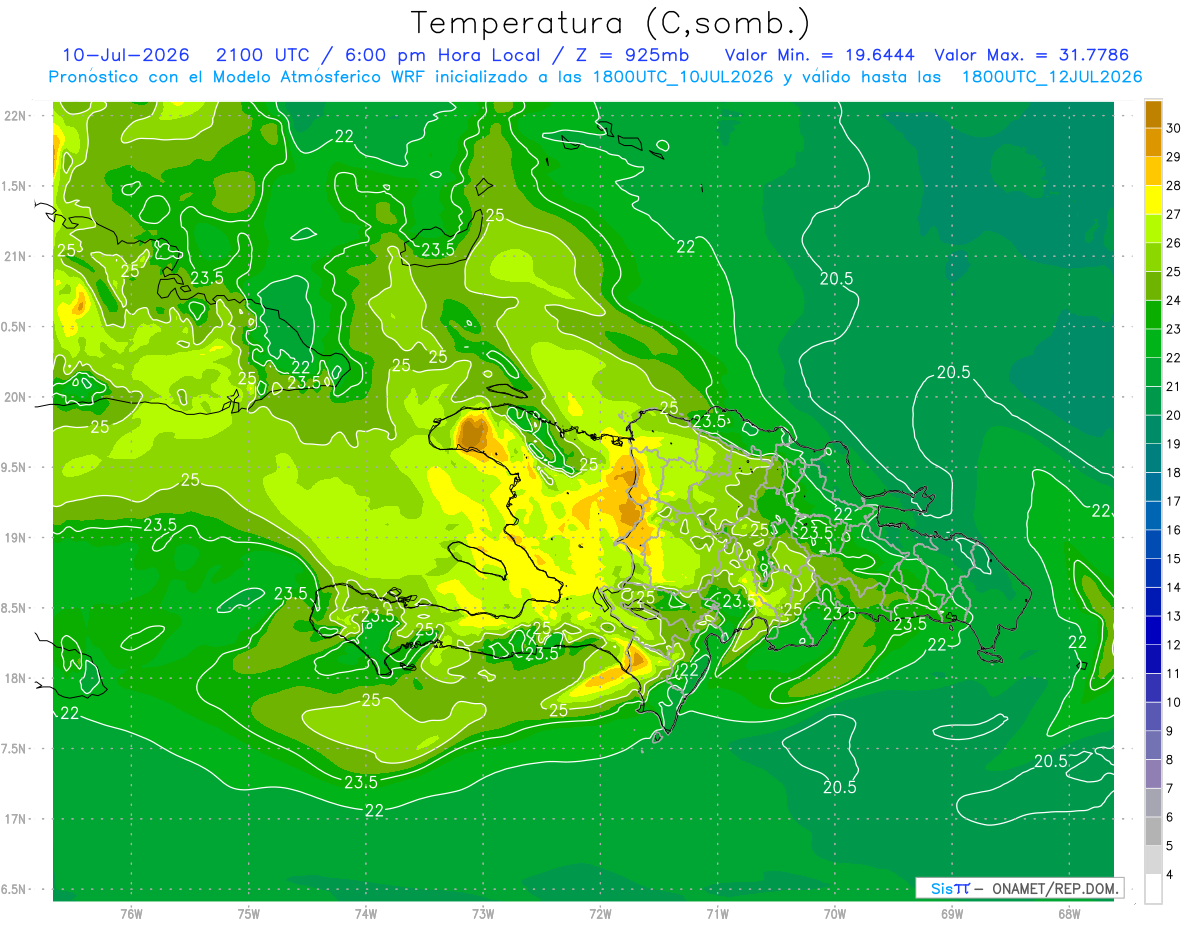Click the '71W' longitude axis label

[x=717, y=914]
